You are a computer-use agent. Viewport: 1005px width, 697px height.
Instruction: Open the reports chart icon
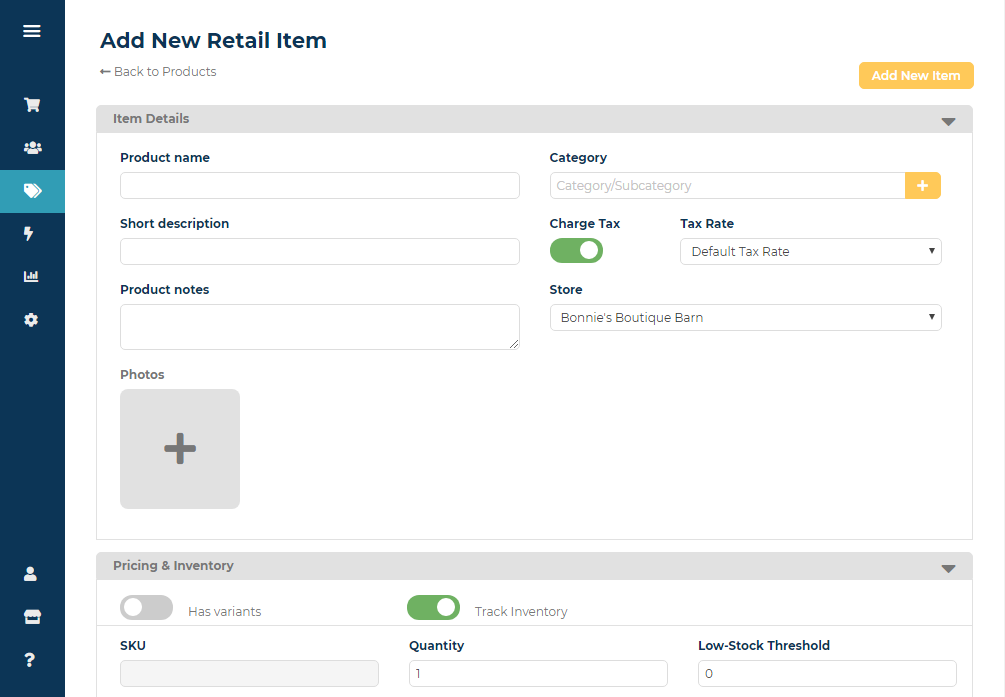[x=31, y=277]
